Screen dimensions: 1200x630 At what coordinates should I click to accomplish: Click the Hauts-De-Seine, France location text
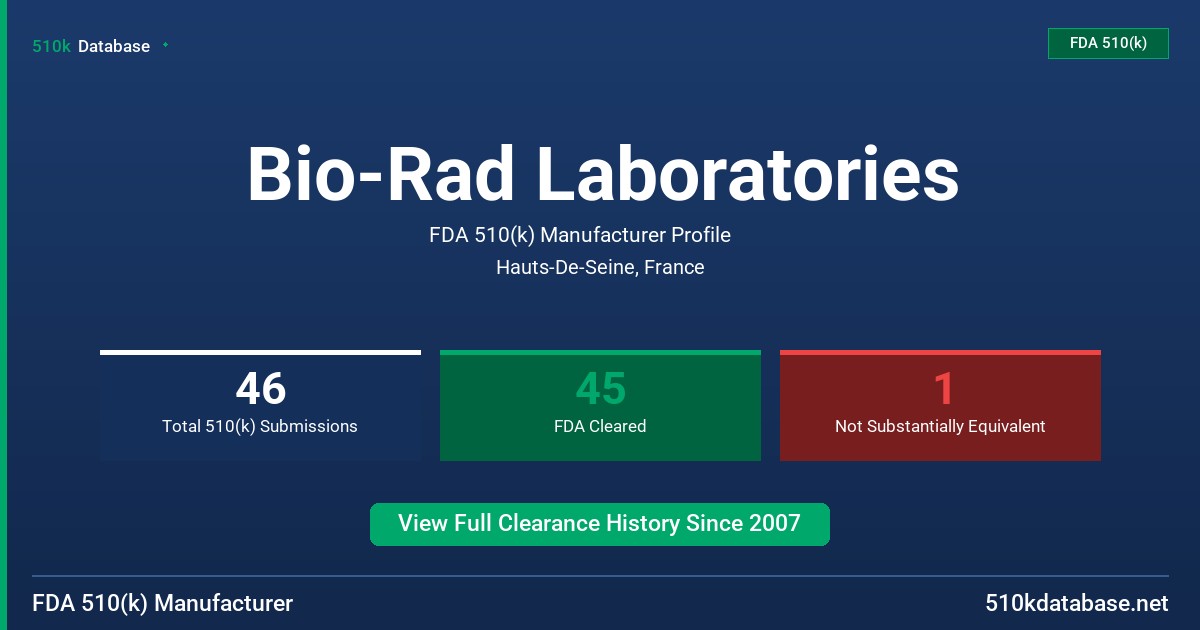600,267
